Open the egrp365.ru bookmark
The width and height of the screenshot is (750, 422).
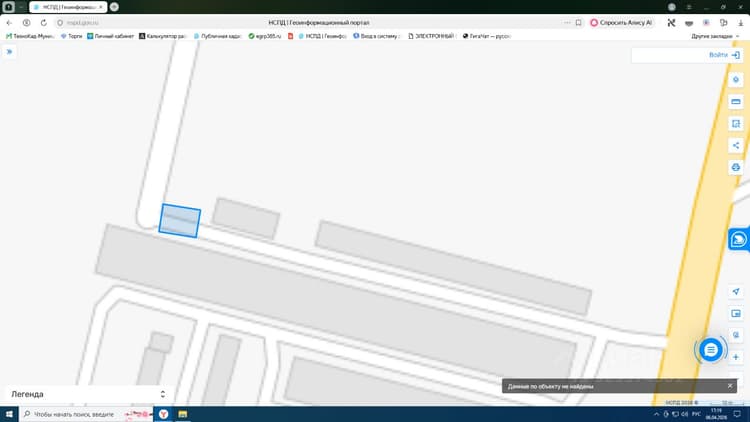pos(265,36)
